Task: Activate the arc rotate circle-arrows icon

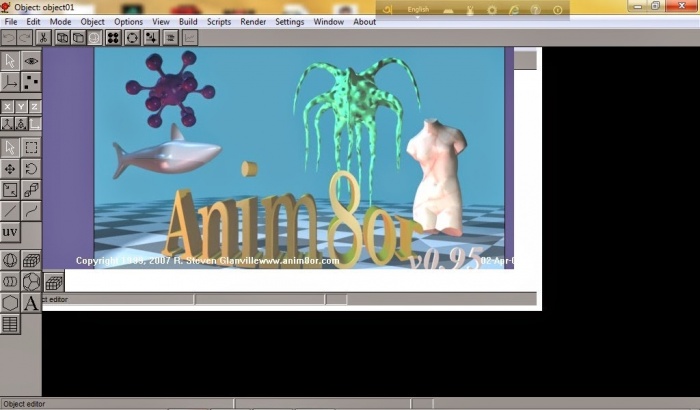Action: tap(132, 38)
